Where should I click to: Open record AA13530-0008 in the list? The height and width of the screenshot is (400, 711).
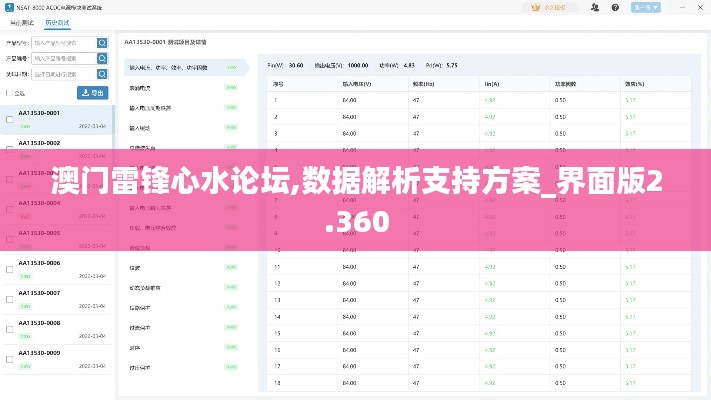56,329
